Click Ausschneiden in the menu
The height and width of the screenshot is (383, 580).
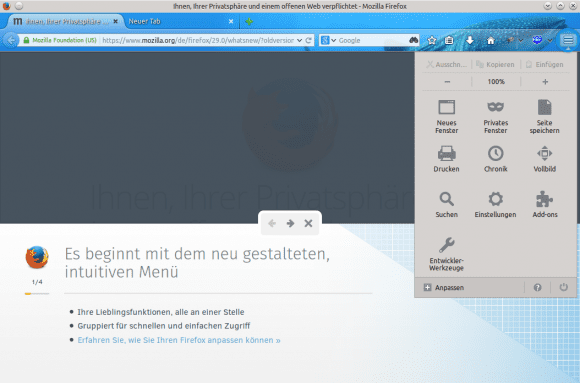click(x=446, y=64)
